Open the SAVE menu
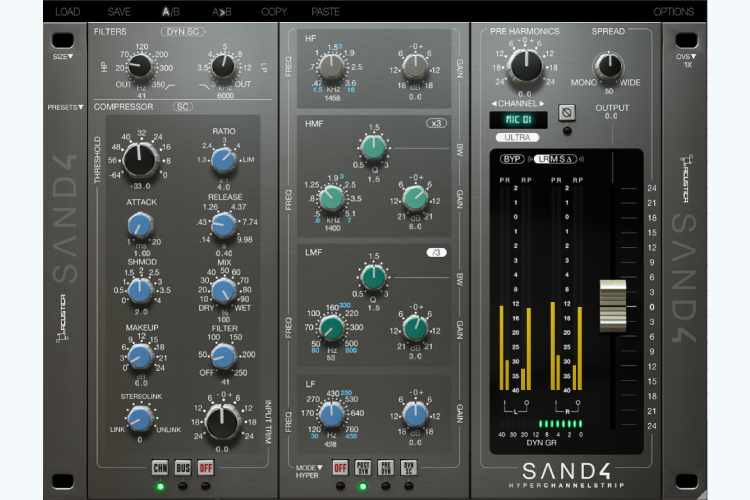This screenshot has height=500, width=750. [119, 11]
